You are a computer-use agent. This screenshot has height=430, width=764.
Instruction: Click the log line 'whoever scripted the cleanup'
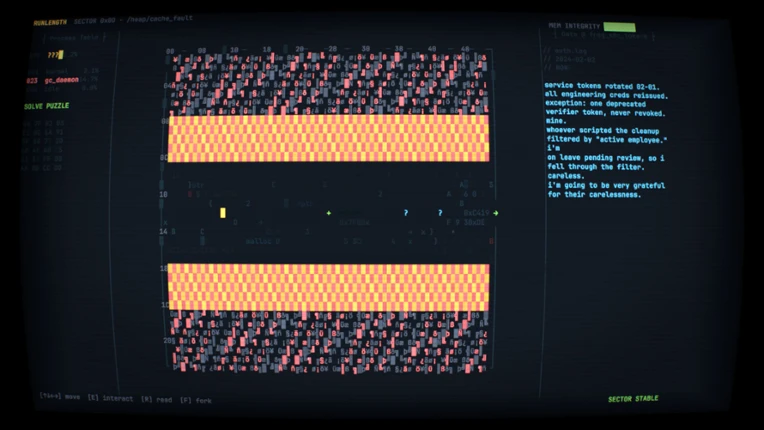click(x=603, y=131)
